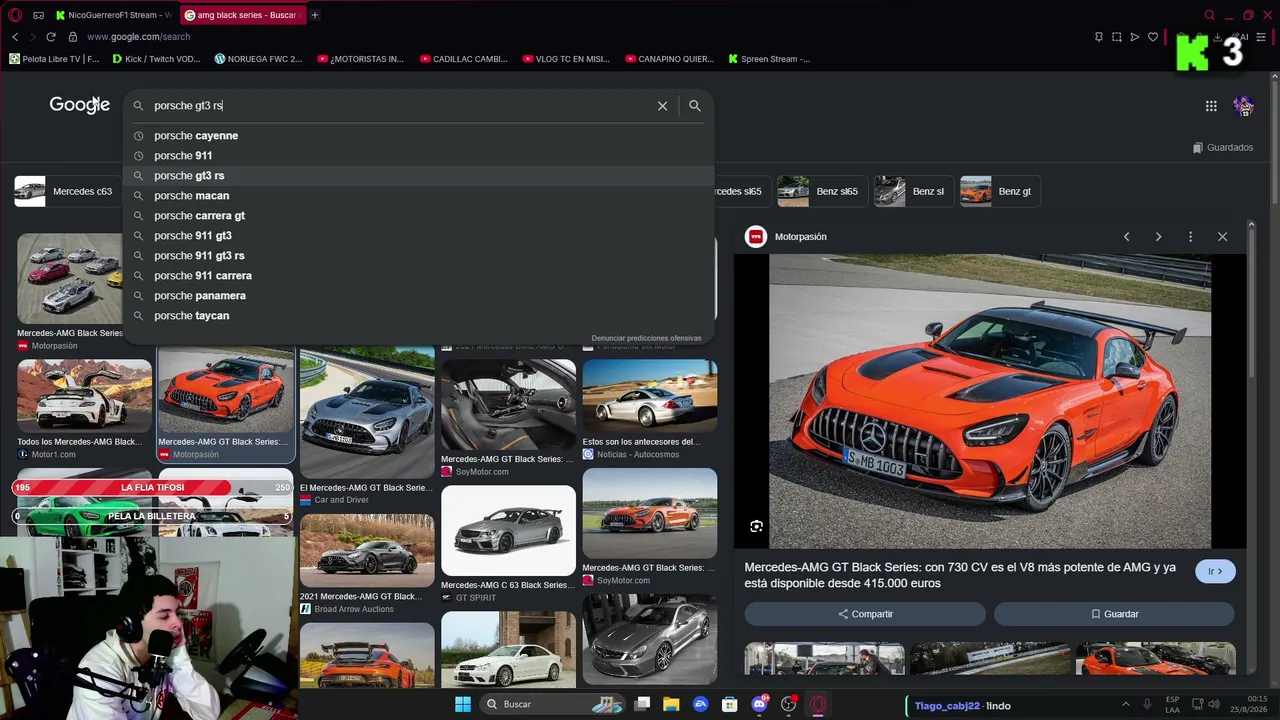Show next image in preview panel
This screenshot has width=1280, height=720.
tap(1158, 237)
